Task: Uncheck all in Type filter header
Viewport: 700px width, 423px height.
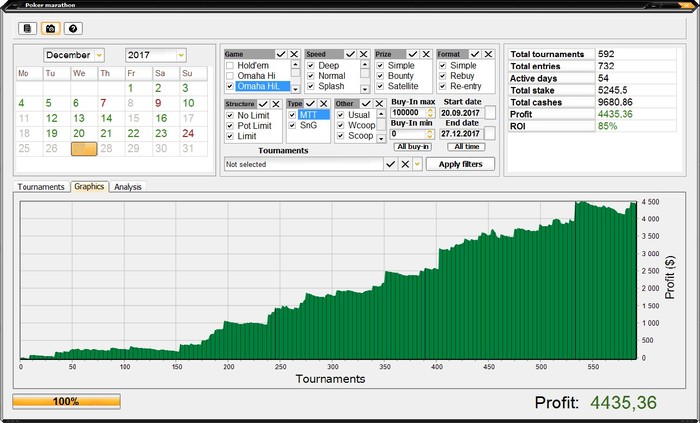Action: (x=324, y=104)
